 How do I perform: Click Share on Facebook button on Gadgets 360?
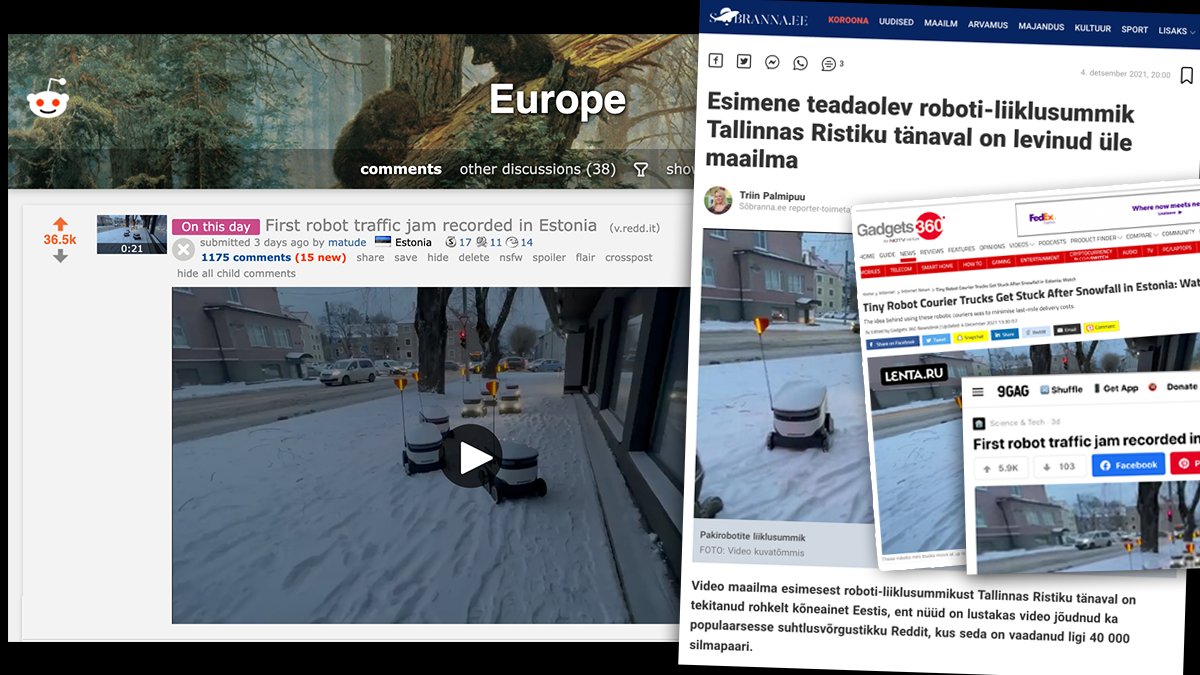(x=893, y=342)
